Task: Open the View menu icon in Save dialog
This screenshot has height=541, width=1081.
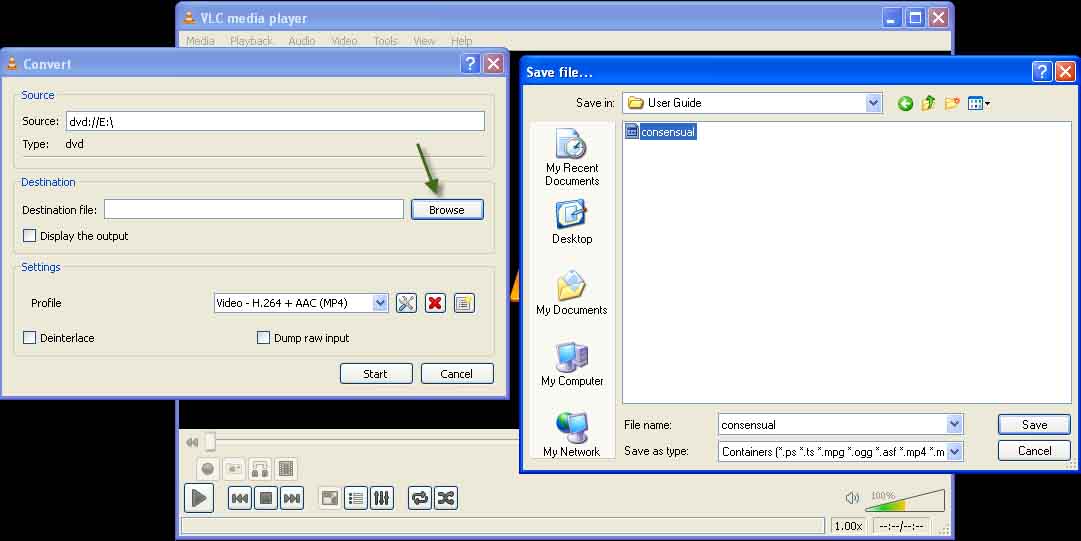Action: pos(978,103)
